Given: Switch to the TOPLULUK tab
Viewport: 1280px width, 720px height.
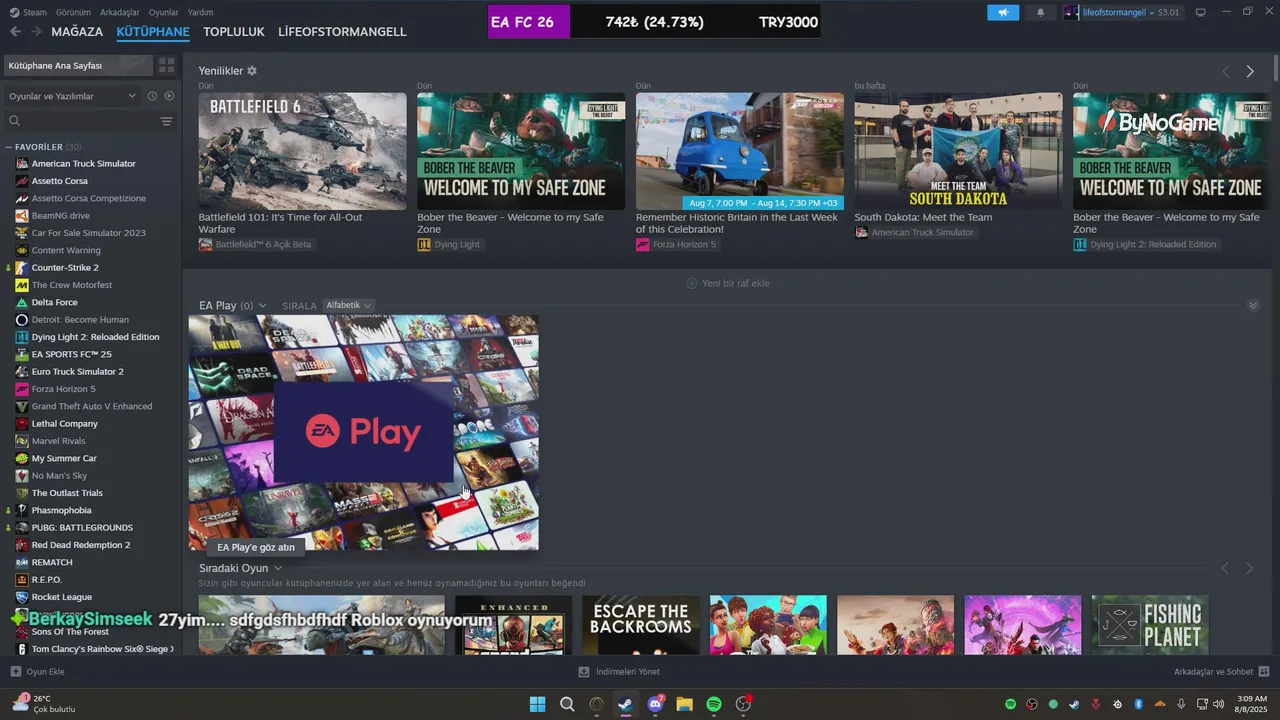Looking at the screenshot, I should pyautogui.click(x=234, y=31).
